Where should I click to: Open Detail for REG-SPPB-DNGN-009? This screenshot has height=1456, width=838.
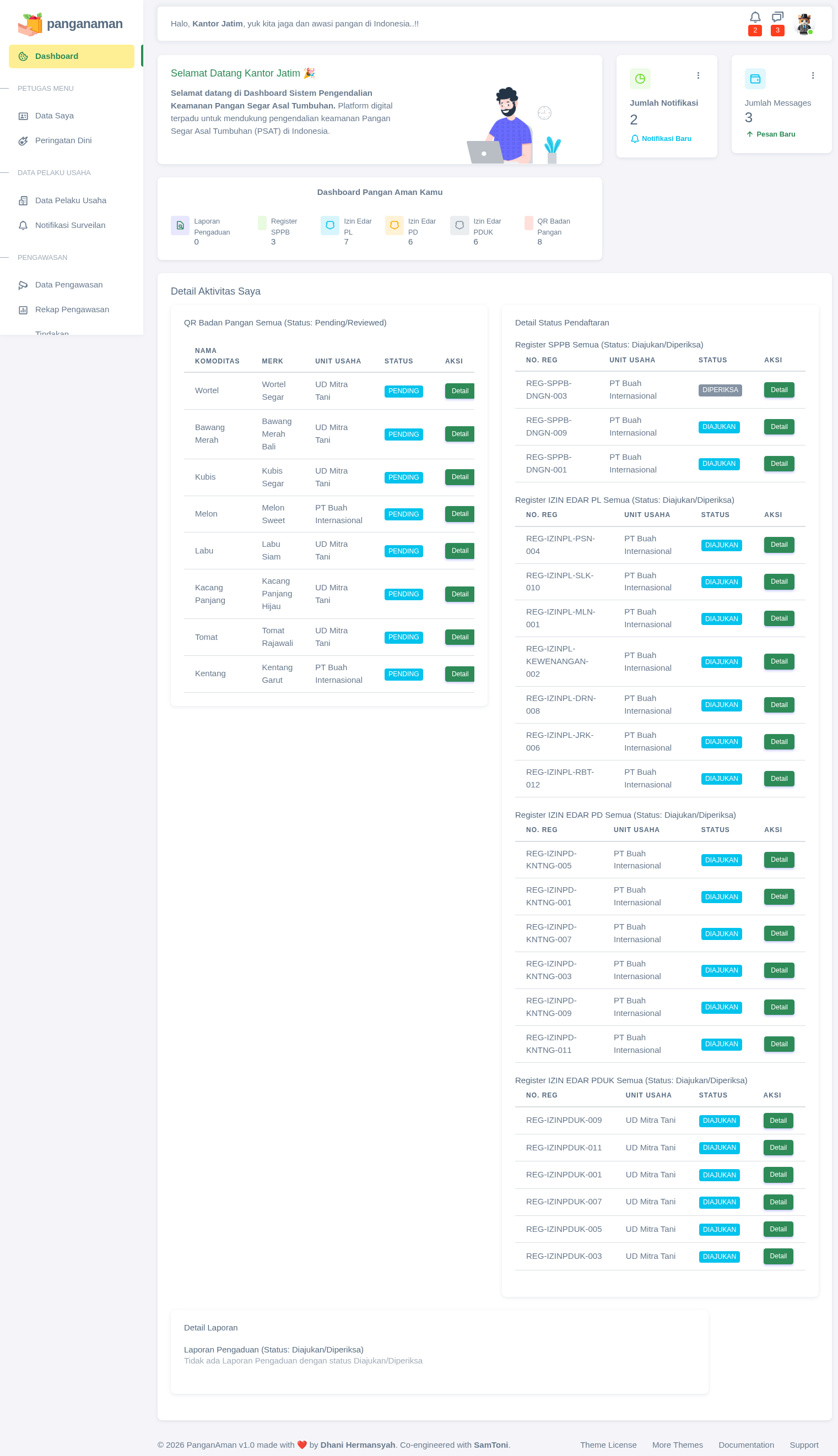click(778, 427)
